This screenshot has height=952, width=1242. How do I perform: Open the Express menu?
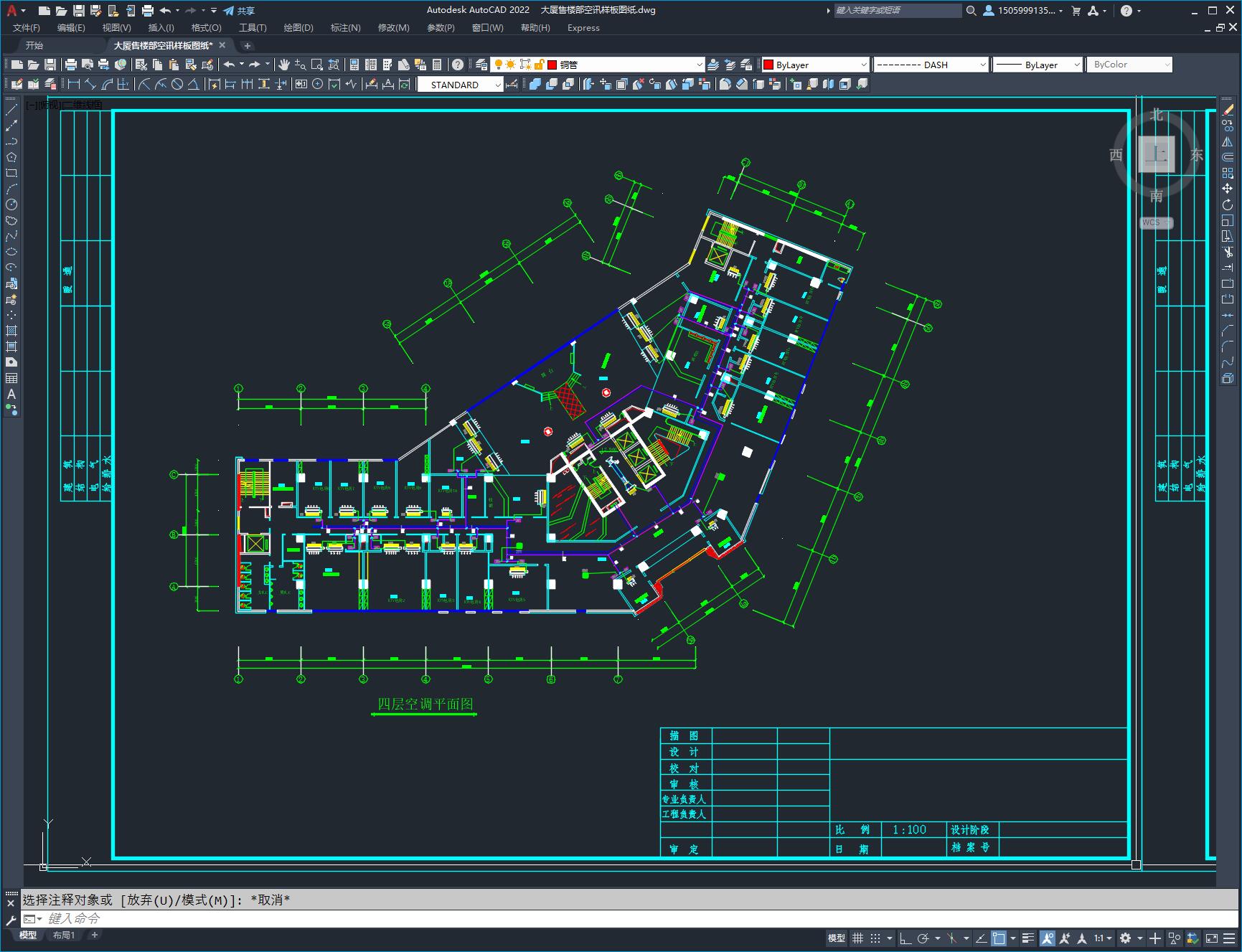pos(583,28)
